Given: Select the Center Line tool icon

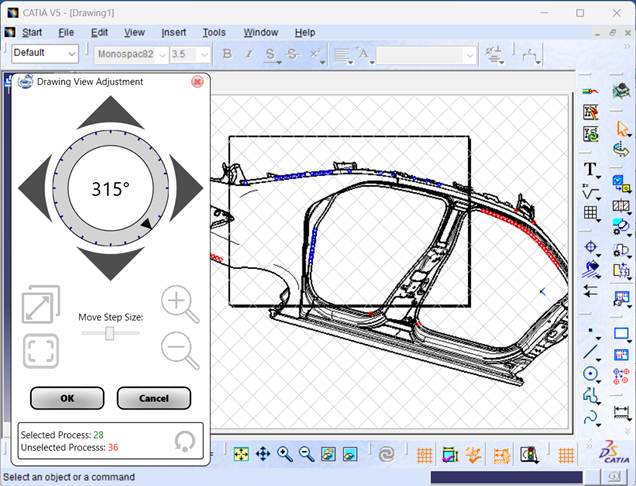Looking at the screenshot, I should pos(591,247).
